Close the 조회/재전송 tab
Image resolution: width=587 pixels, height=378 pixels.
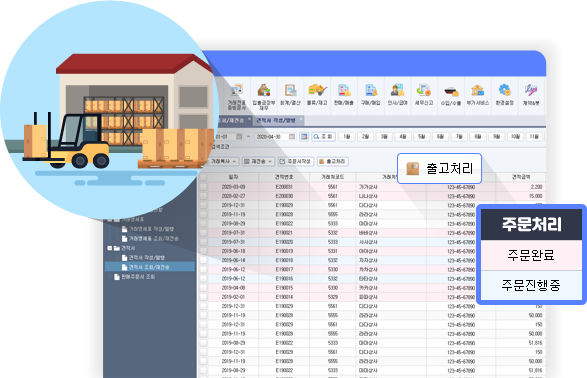249,119
